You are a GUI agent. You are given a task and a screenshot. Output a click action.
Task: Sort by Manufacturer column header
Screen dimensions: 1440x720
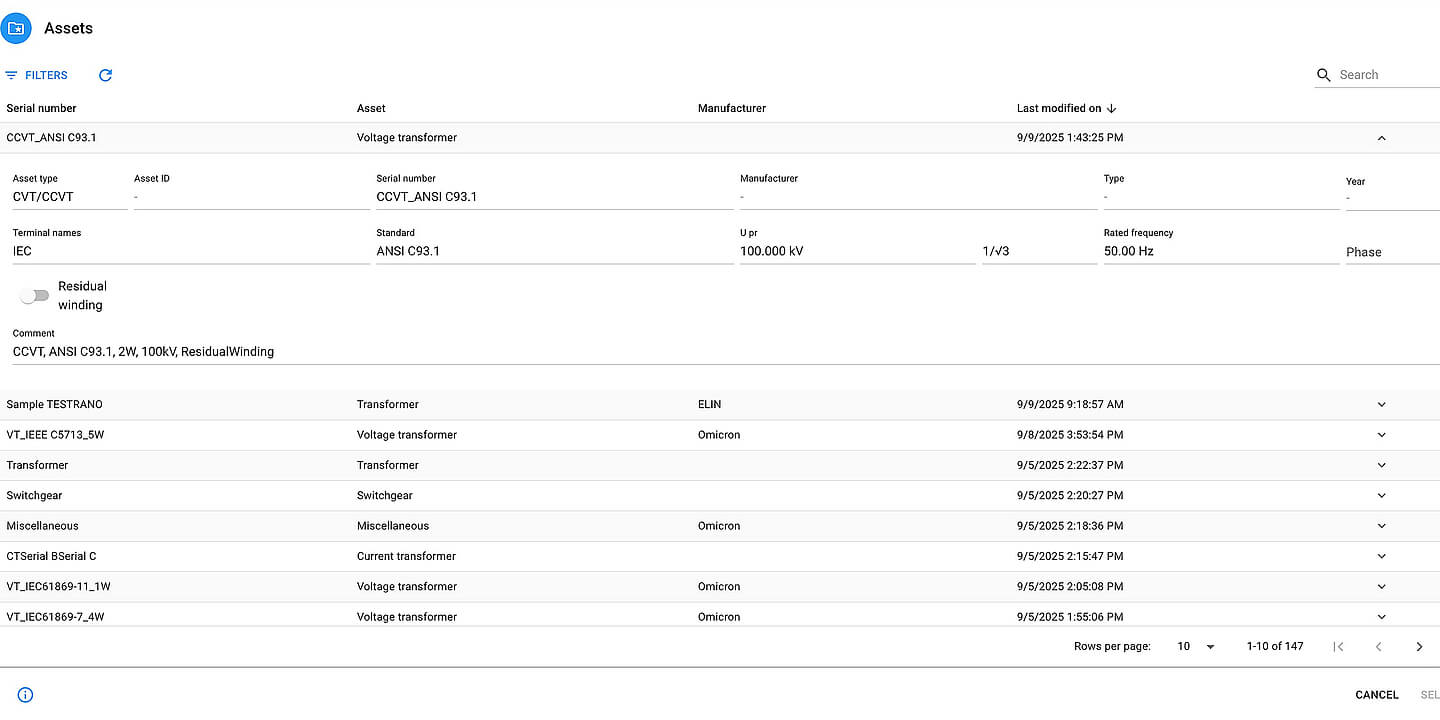(x=732, y=108)
